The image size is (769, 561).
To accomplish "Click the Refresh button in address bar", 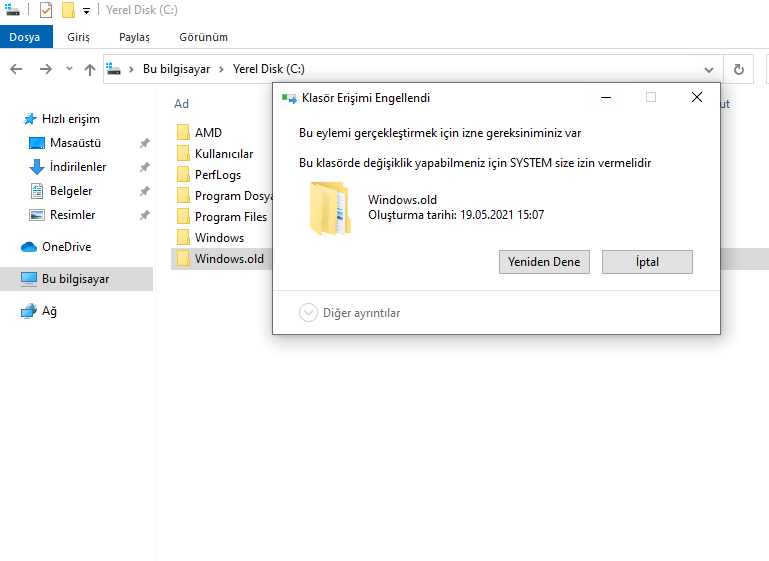I will coord(739,69).
